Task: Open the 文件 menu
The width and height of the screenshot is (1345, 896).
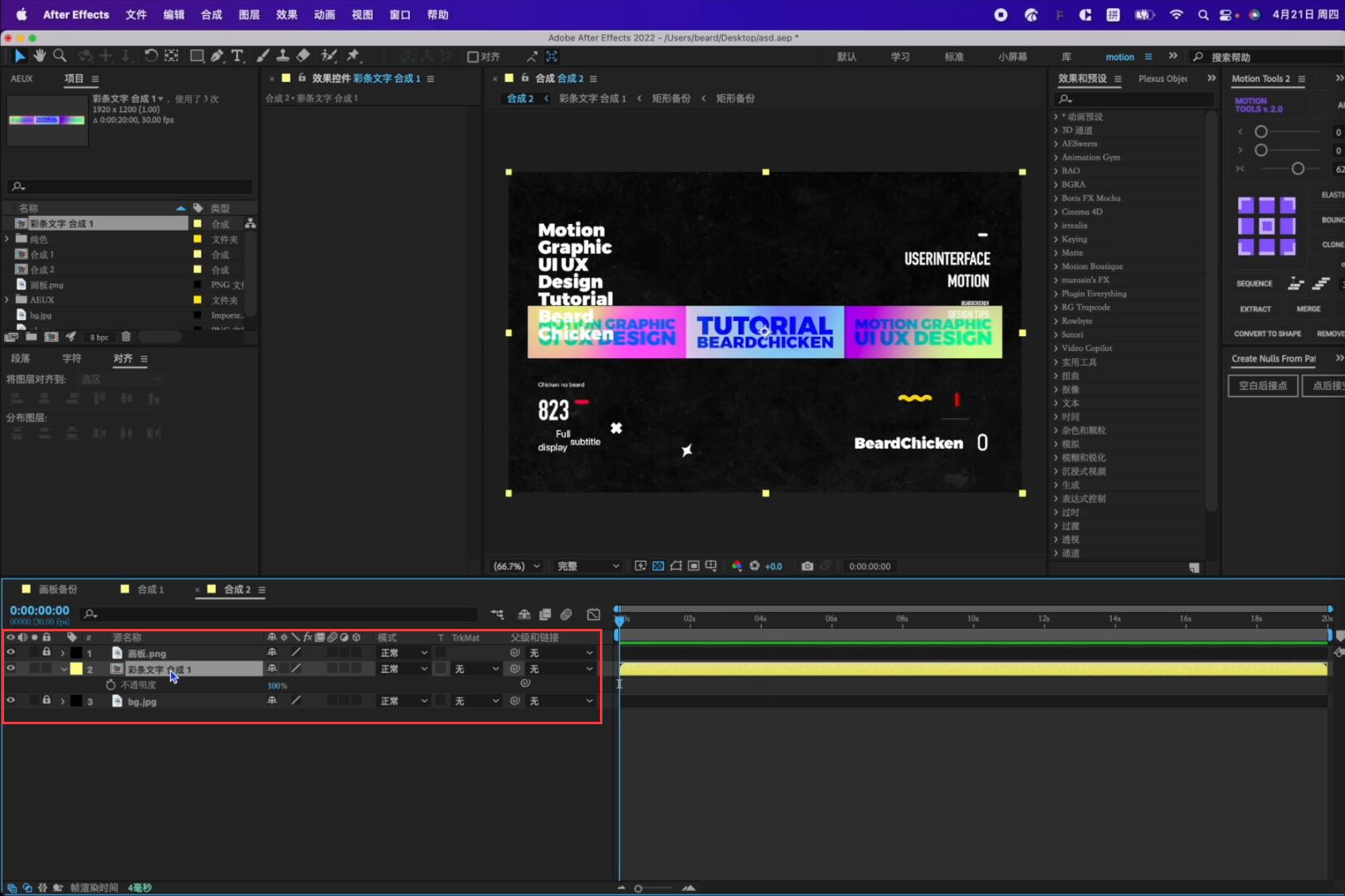Action: pos(136,14)
